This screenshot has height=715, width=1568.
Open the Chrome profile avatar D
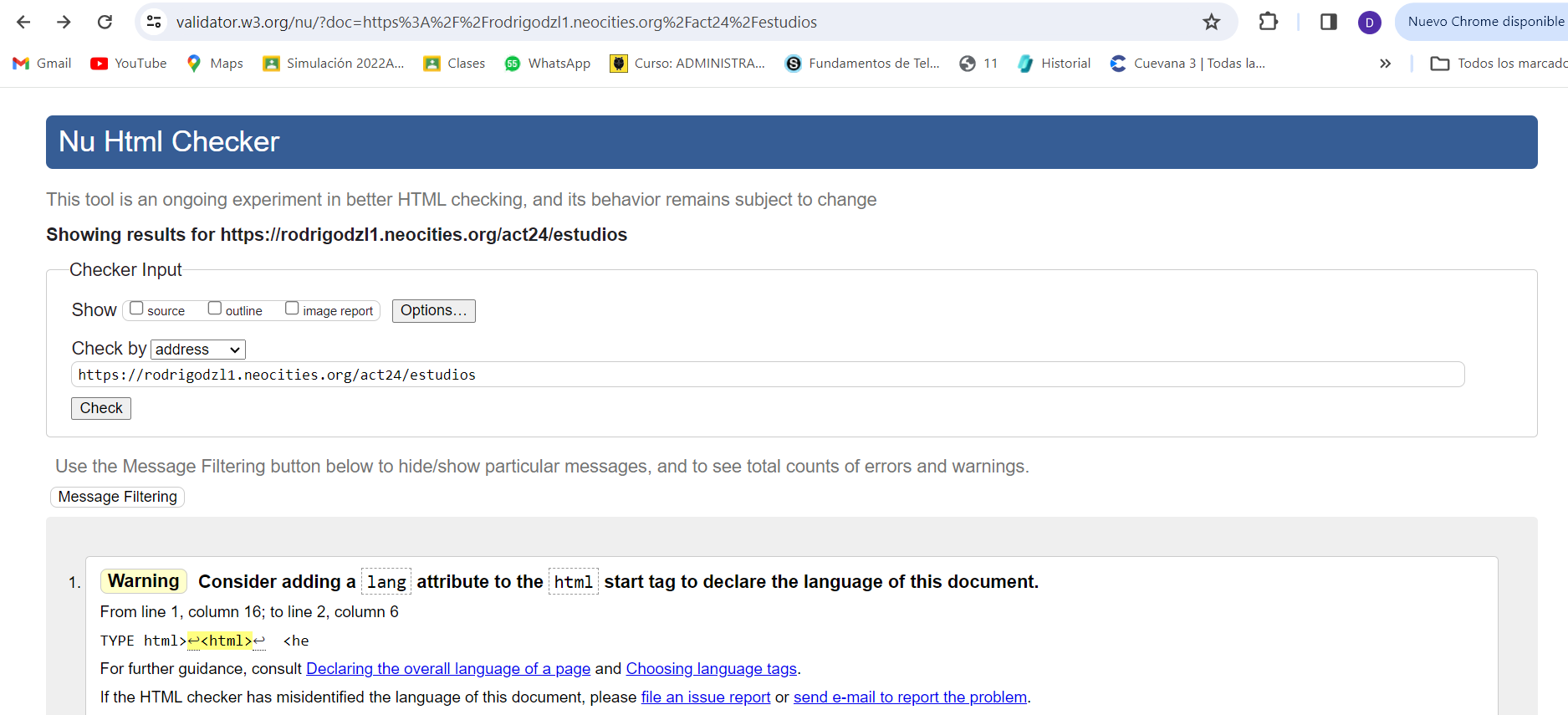coord(1369,23)
